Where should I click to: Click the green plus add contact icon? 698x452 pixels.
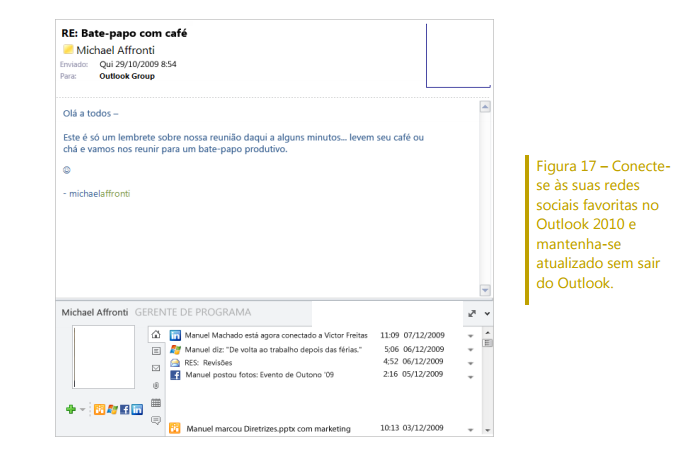coord(69,409)
